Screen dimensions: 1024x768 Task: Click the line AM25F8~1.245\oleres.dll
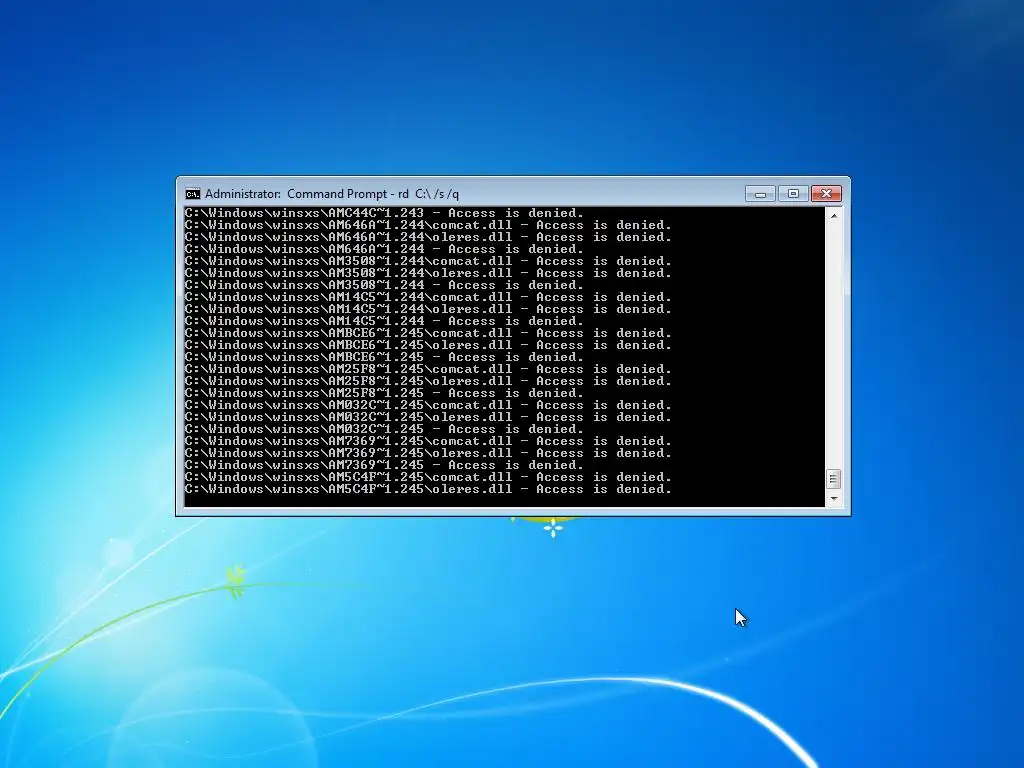428,381
